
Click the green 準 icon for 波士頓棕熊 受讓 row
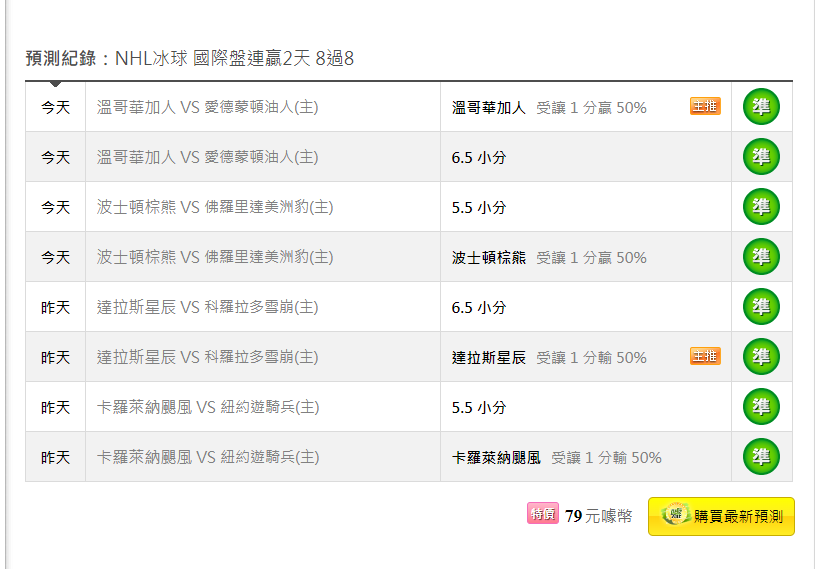tap(761, 257)
